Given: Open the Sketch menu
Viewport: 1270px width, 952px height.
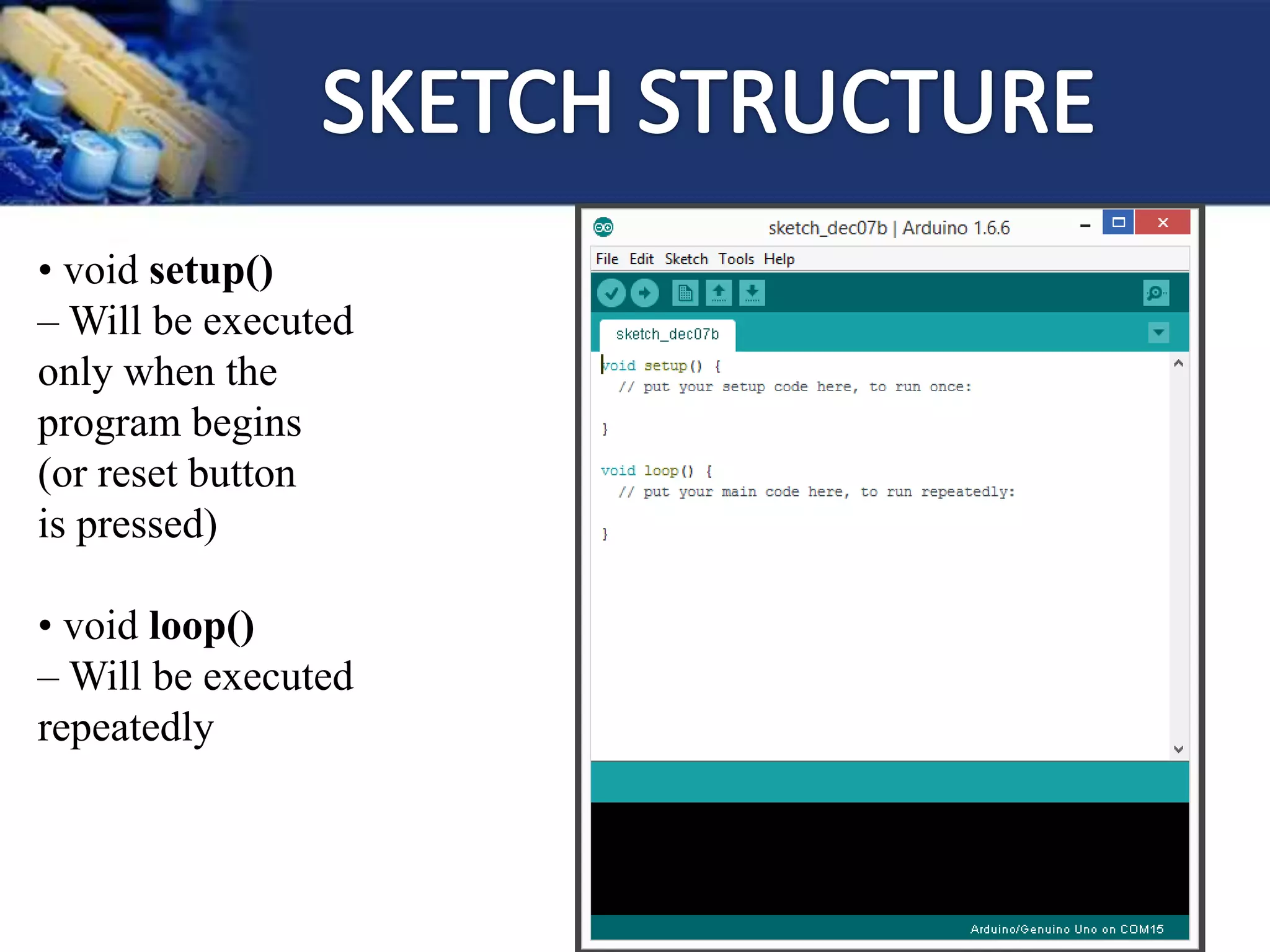Looking at the screenshot, I should pyautogui.click(x=686, y=259).
